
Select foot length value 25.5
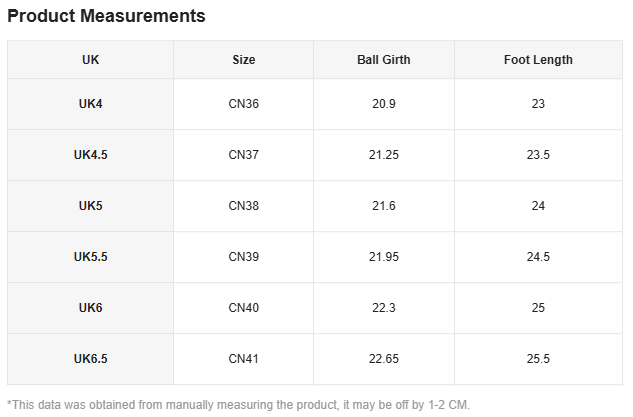[x=538, y=359]
